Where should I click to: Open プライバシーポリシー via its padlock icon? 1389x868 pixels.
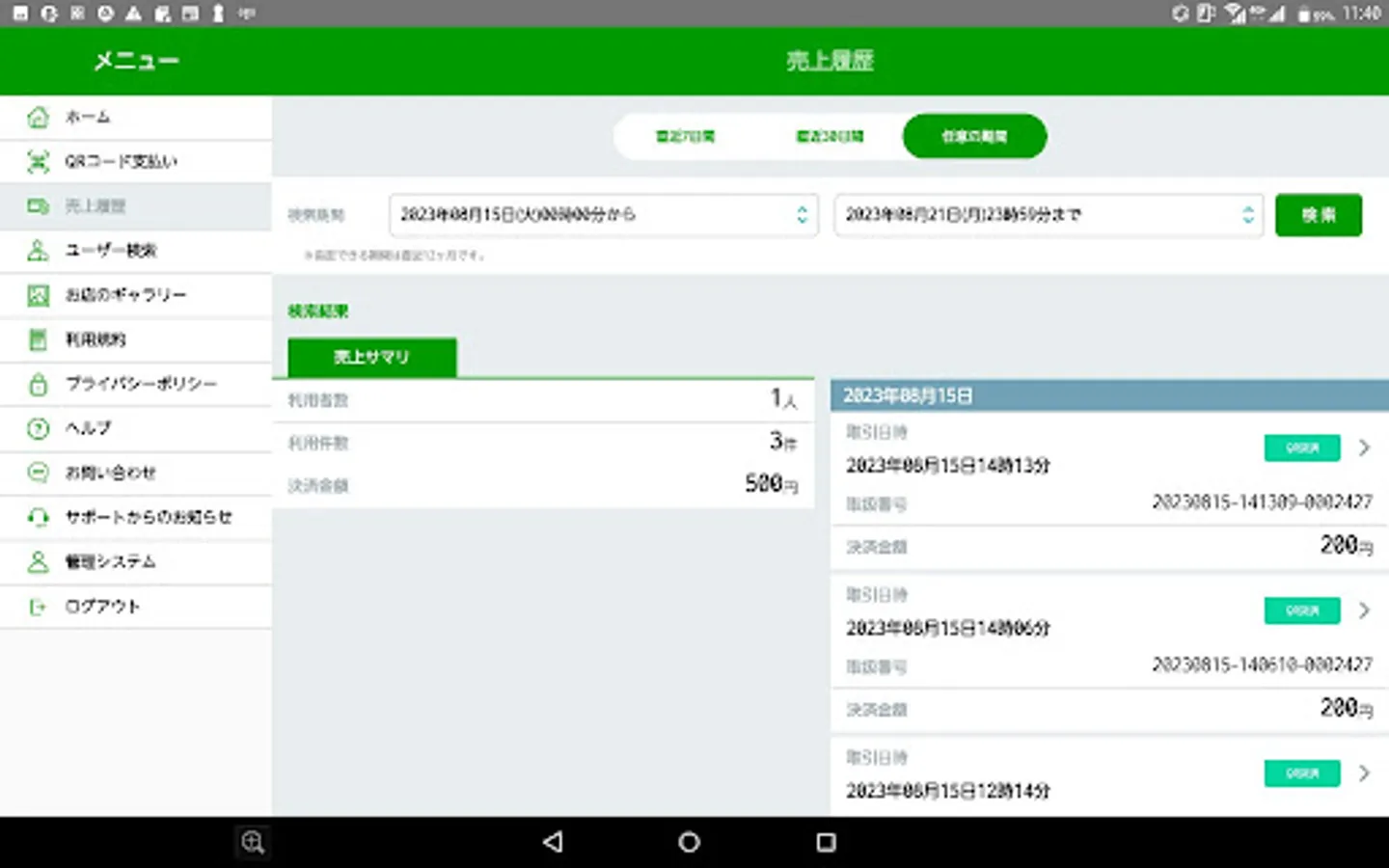pos(38,384)
